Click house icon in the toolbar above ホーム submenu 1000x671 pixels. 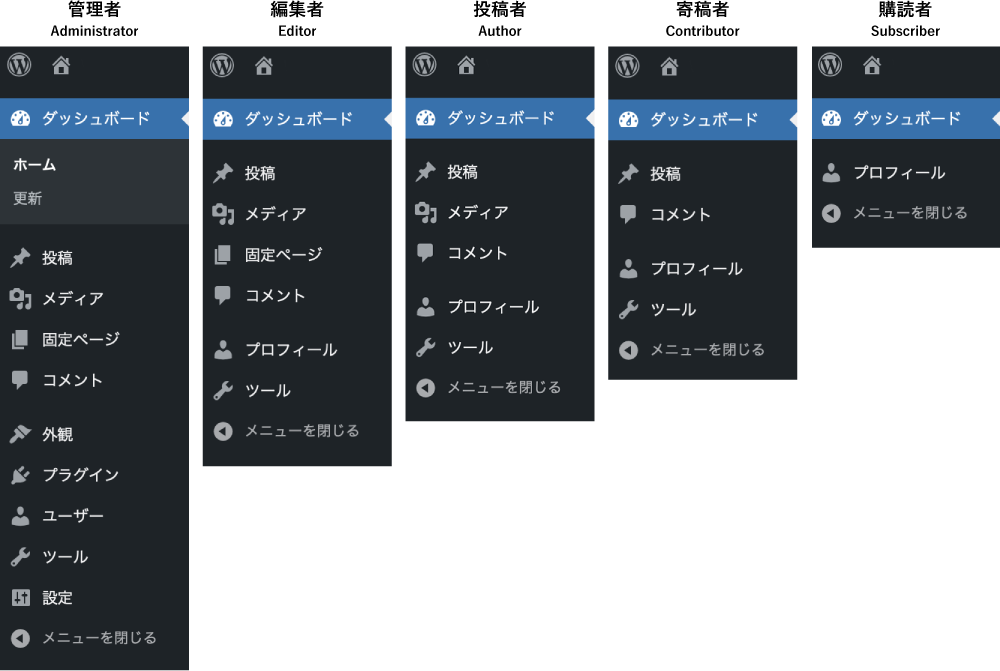pyautogui.click(x=61, y=66)
